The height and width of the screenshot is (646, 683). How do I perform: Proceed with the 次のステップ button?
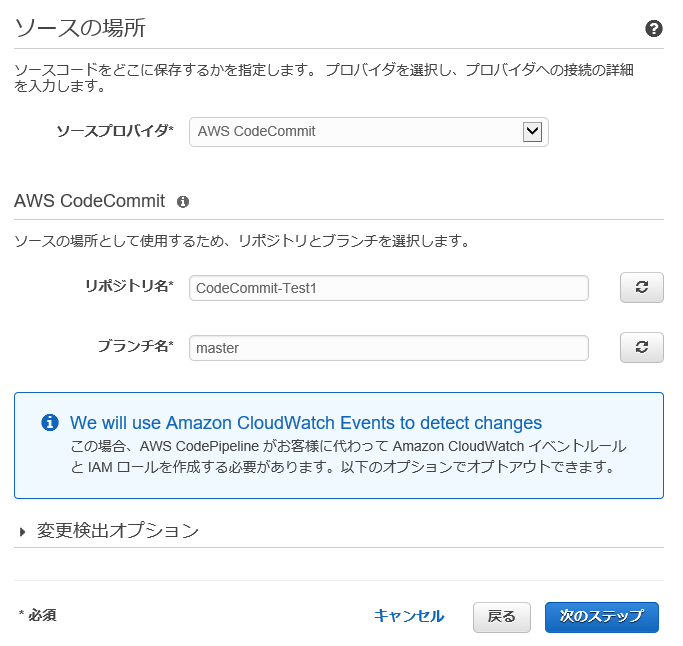pyautogui.click(x=602, y=617)
